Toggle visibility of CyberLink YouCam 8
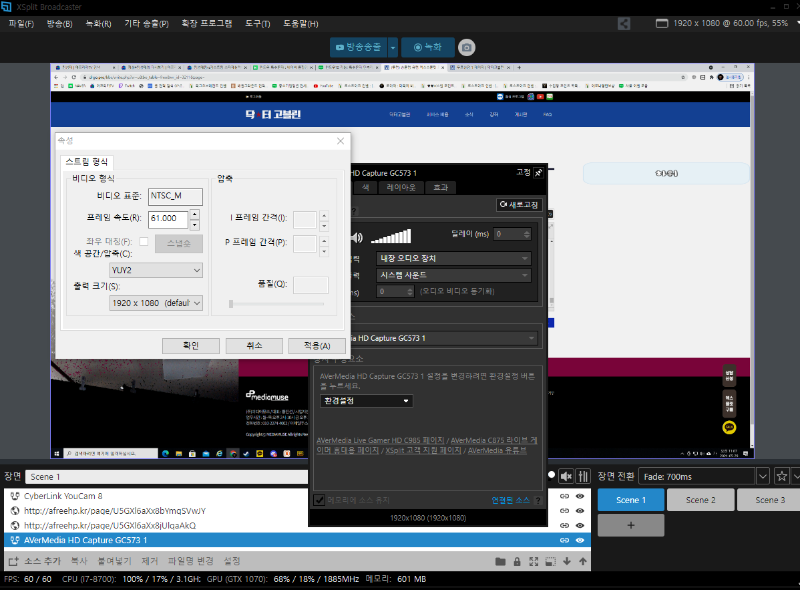The width and height of the screenshot is (800, 590). (x=580, y=496)
